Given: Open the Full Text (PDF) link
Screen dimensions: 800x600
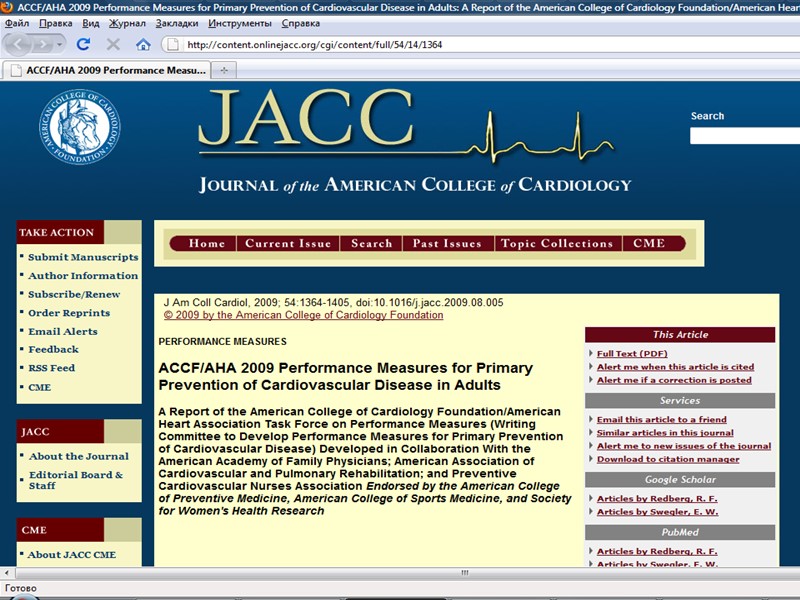Looking at the screenshot, I should click(x=632, y=354).
